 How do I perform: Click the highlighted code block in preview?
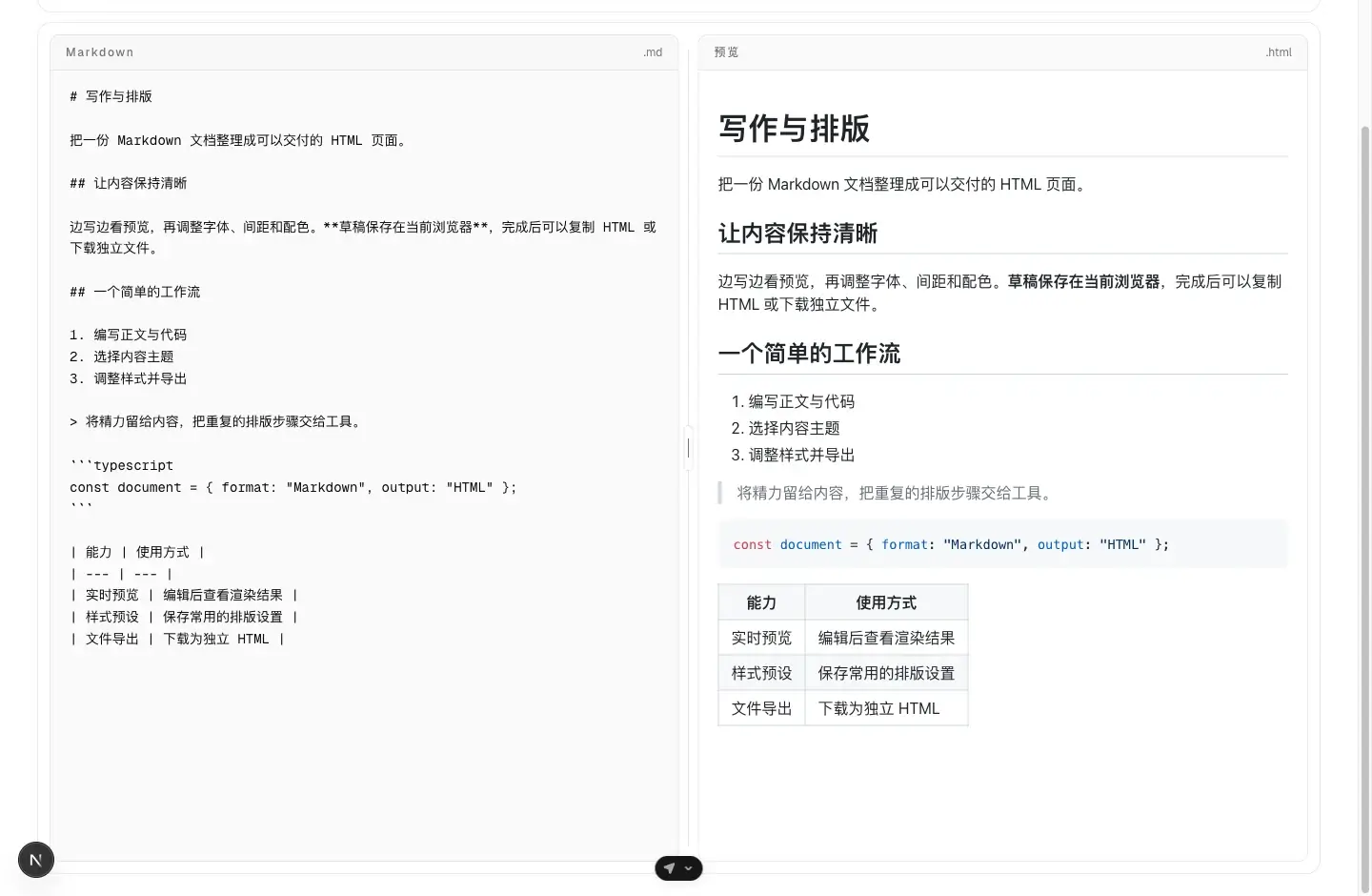point(1002,544)
